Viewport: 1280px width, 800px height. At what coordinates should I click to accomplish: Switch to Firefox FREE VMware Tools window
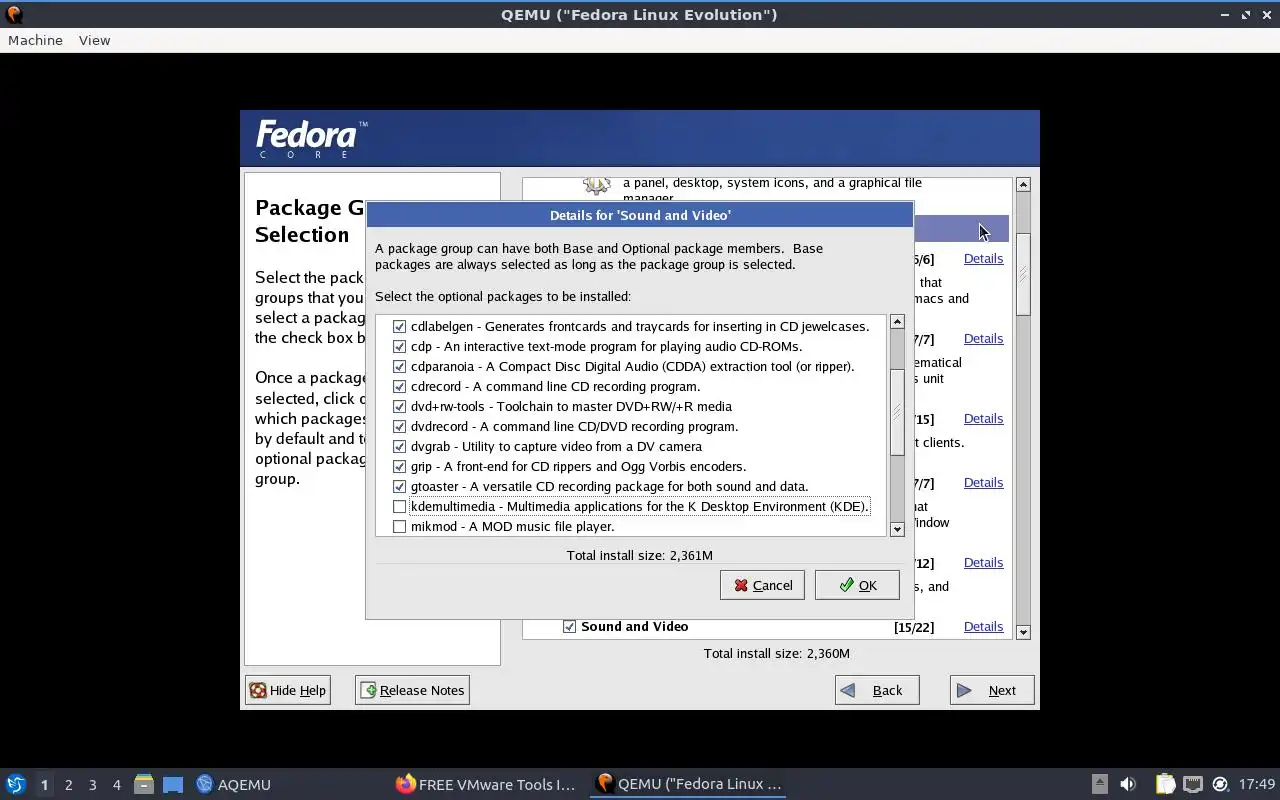484,784
